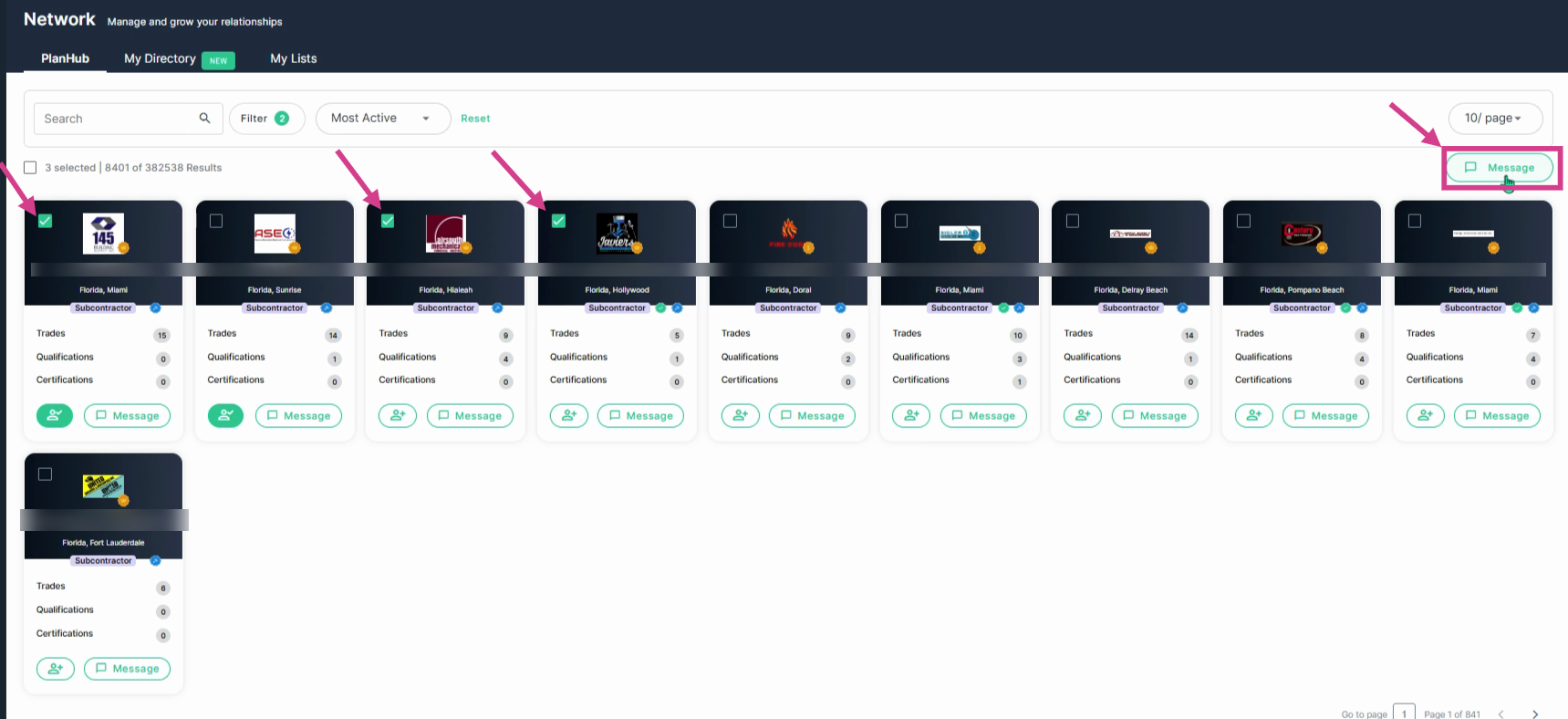Click green verified badge on the Hollywood card
1568x719 pixels.
click(661, 307)
